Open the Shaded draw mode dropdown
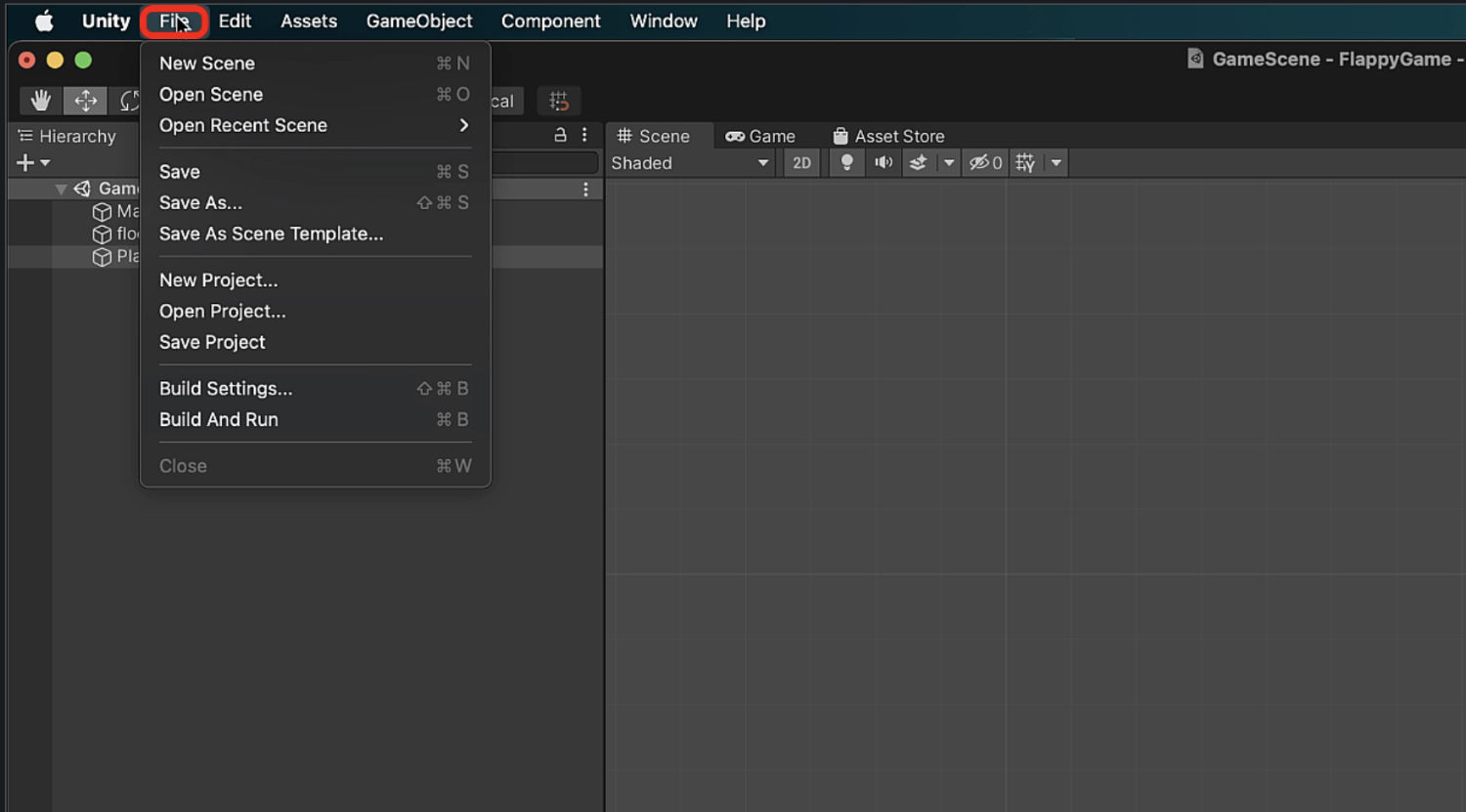Image resolution: width=1466 pixels, height=812 pixels. click(x=691, y=163)
